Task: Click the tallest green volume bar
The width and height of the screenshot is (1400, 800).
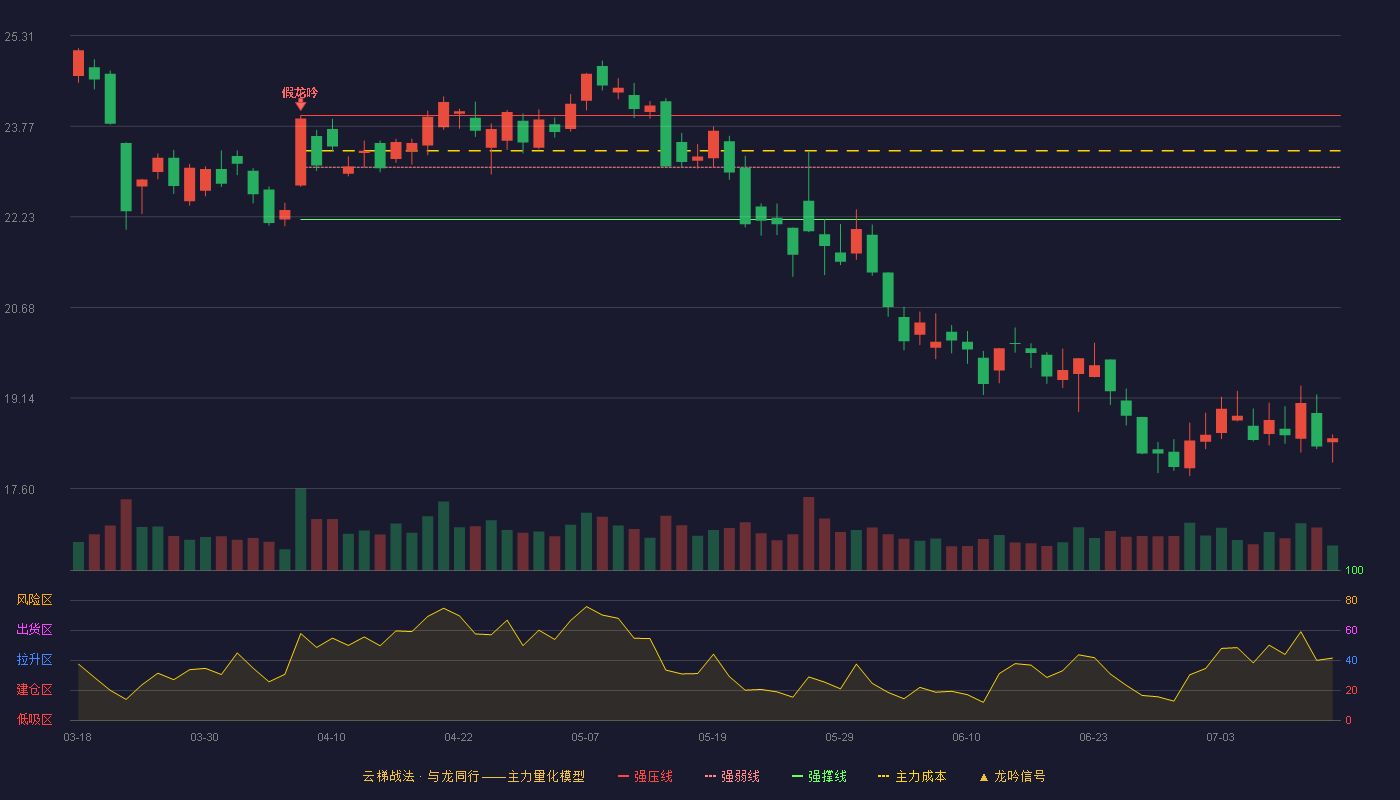Action: pos(300,530)
